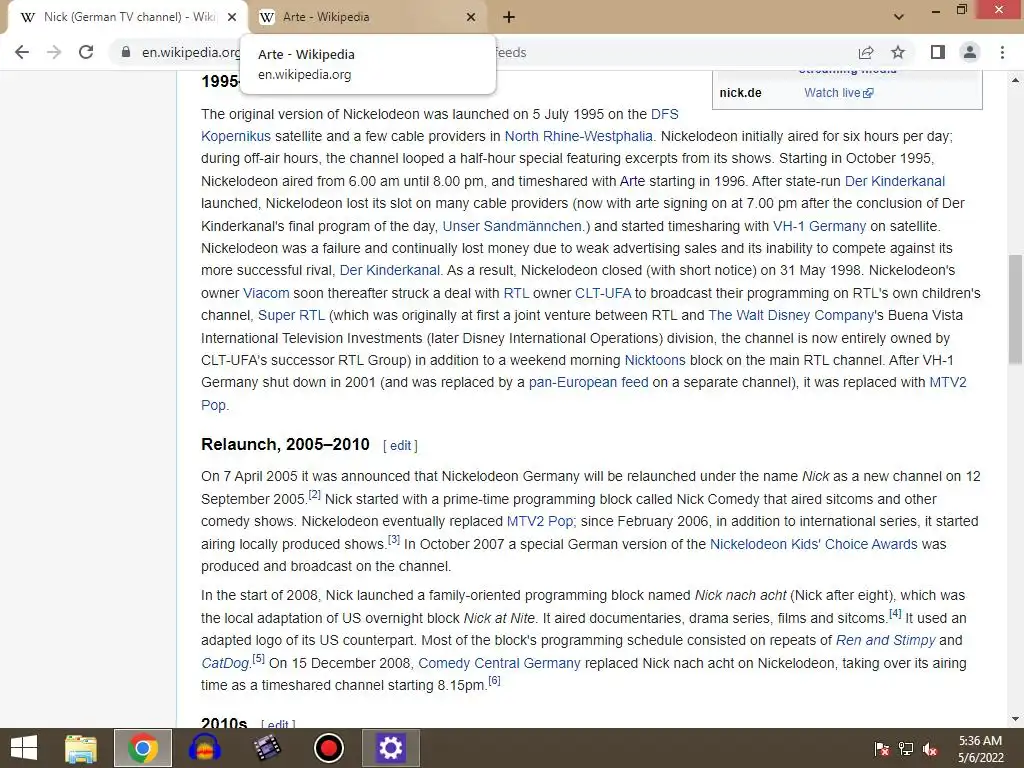Open Chrome three-dot menu
Viewport: 1024px width, 768px height.
tap(1002, 52)
